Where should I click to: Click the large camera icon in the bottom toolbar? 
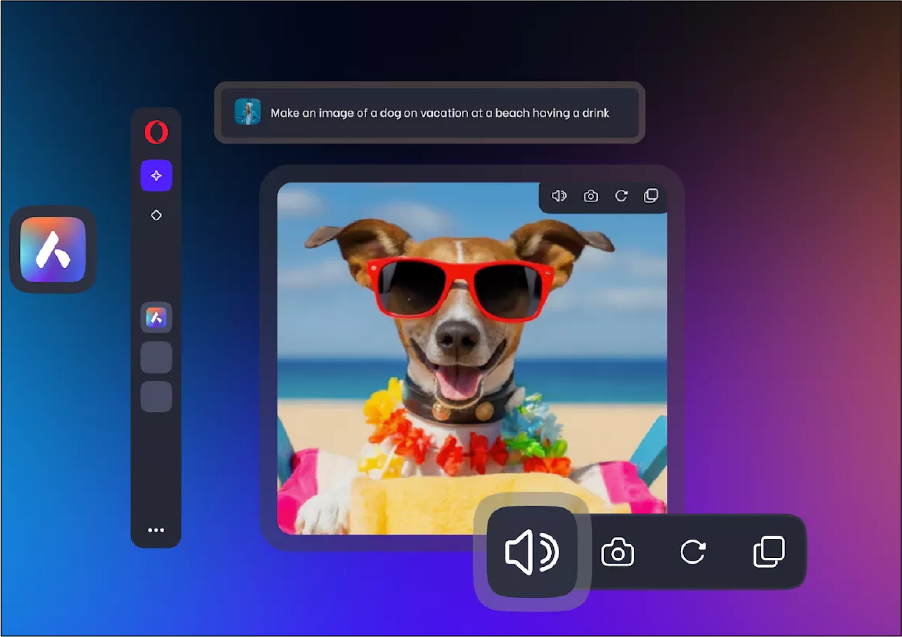coord(617,552)
